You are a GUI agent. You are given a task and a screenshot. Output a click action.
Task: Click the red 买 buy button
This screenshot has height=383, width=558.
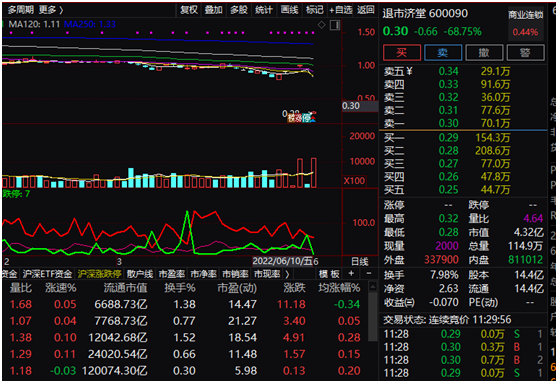coord(402,53)
